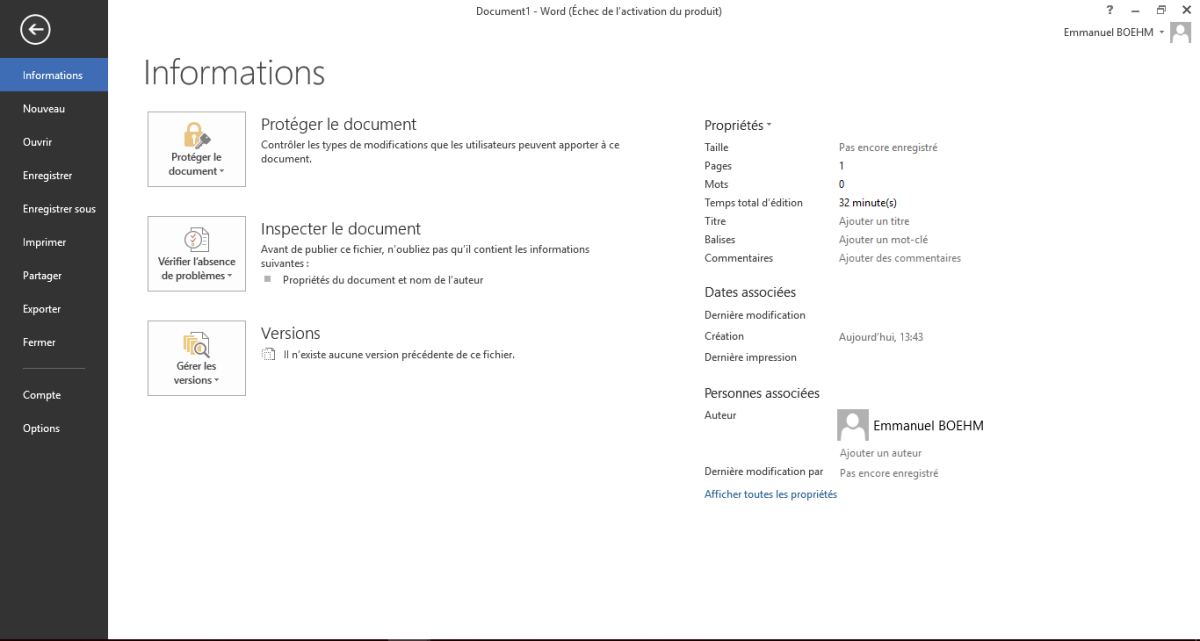The height and width of the screenshot is (641, 1200).
Task: Open the Gérer les versions dropdown
Action: (196, 358)
